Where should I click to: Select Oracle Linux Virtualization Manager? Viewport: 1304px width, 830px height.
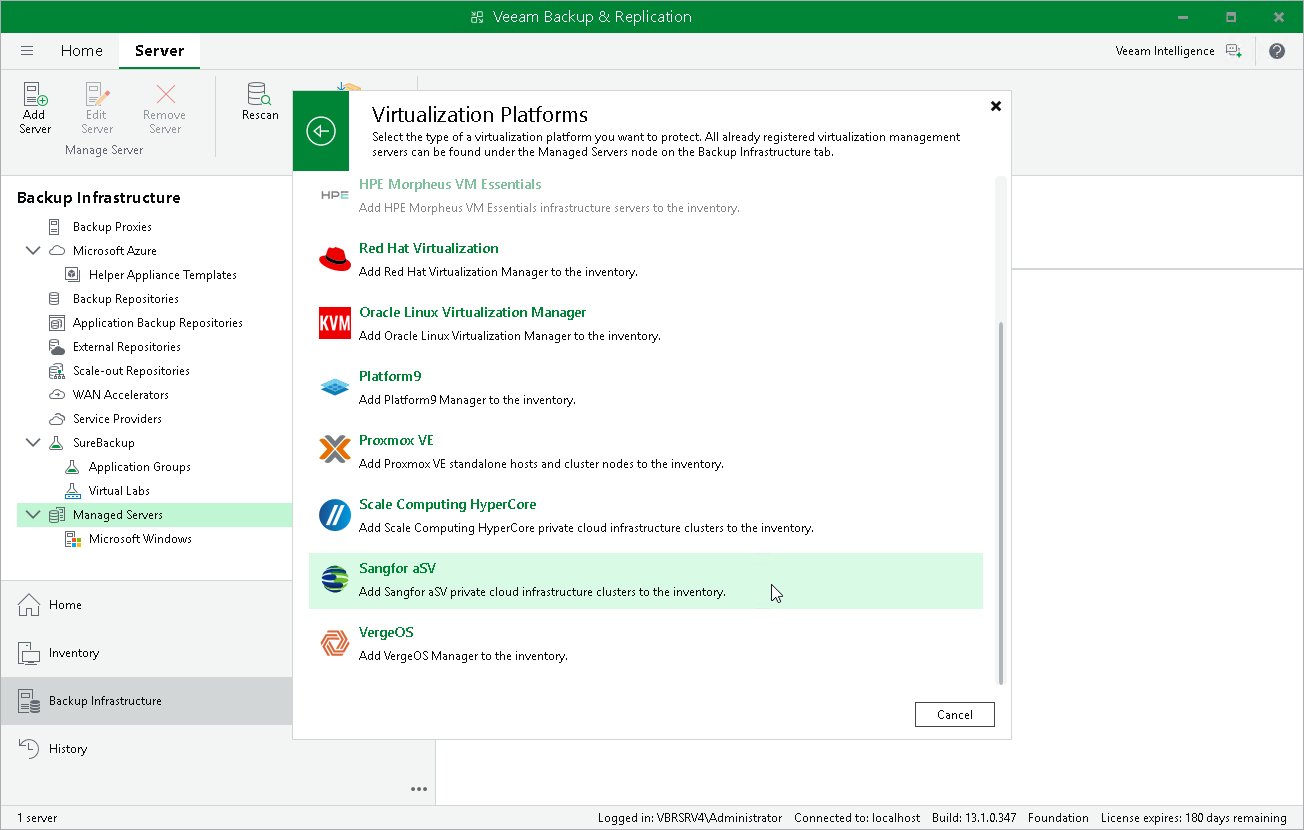646,324
